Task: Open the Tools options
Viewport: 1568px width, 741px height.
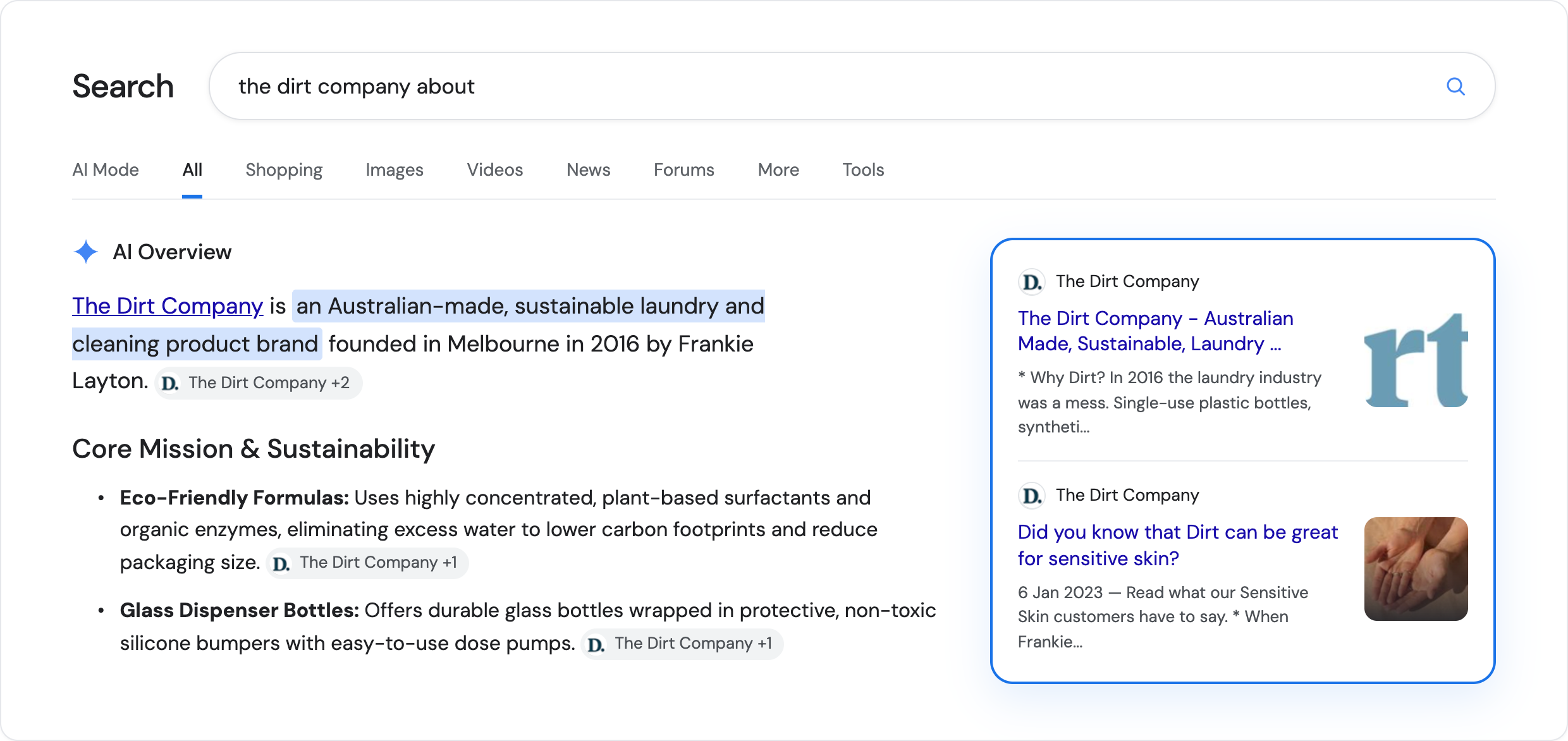Action: [x=863, y=169]
